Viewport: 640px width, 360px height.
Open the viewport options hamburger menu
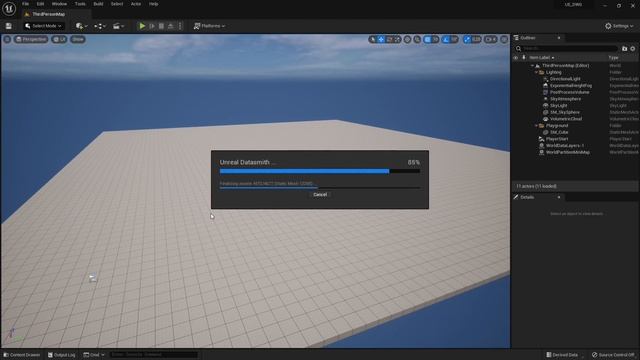tap(7, 39)
